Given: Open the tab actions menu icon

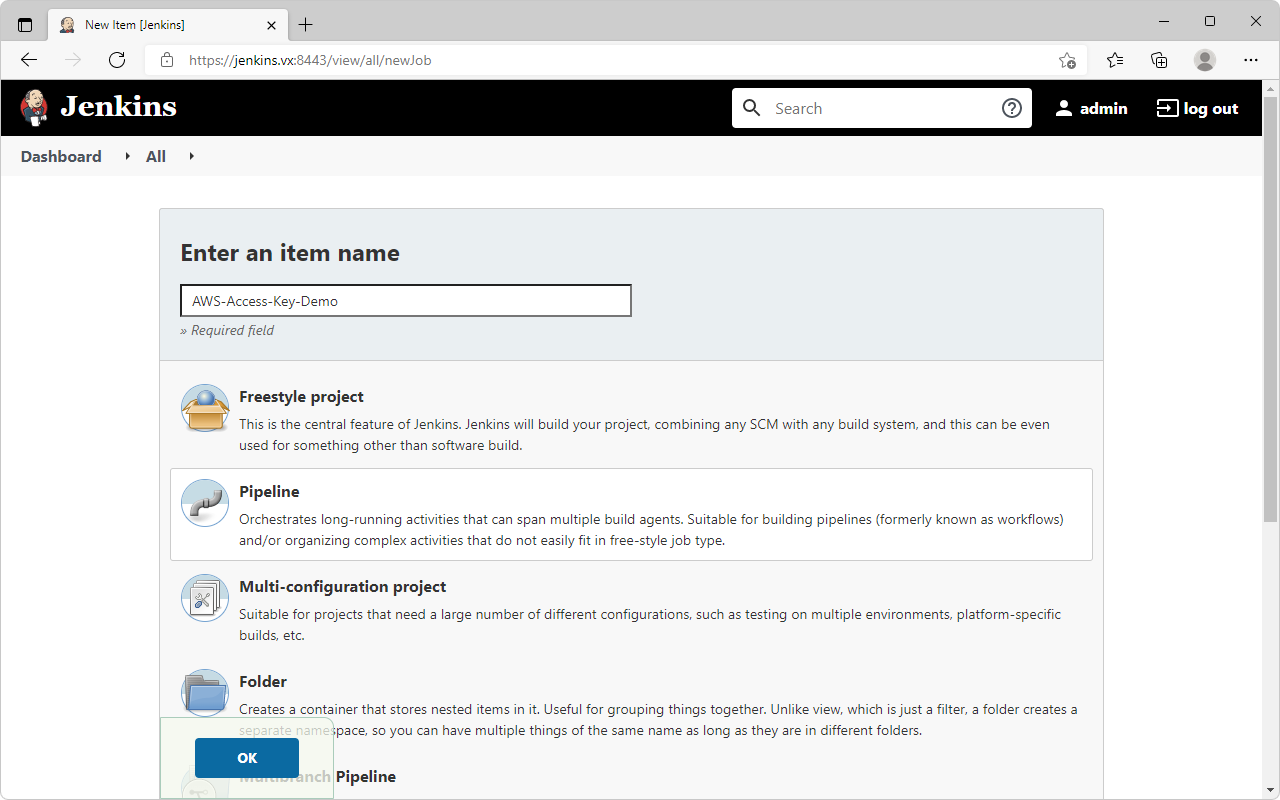Looking at the screenshot, I should click(x=25, y=25).
